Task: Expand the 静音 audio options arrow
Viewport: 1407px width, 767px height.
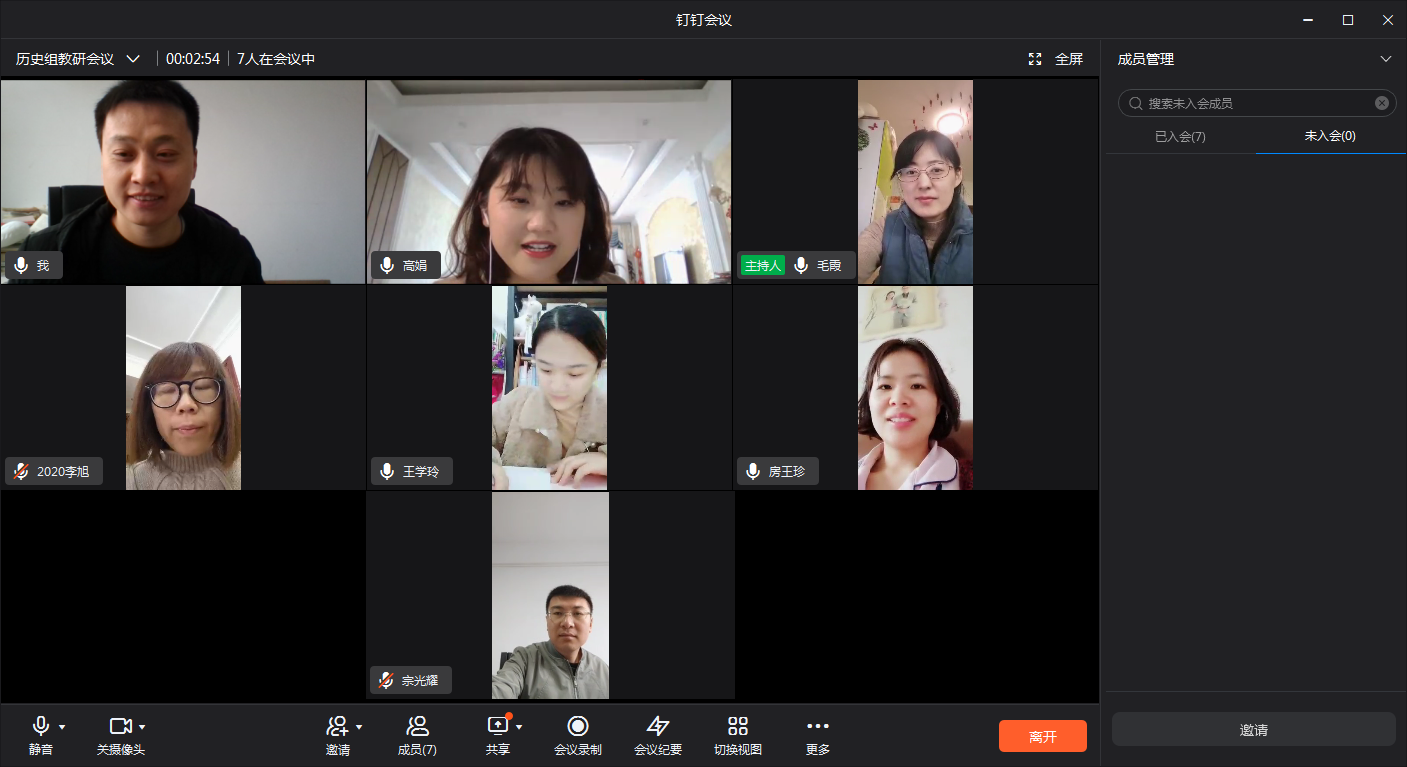Action: [62, 727]
